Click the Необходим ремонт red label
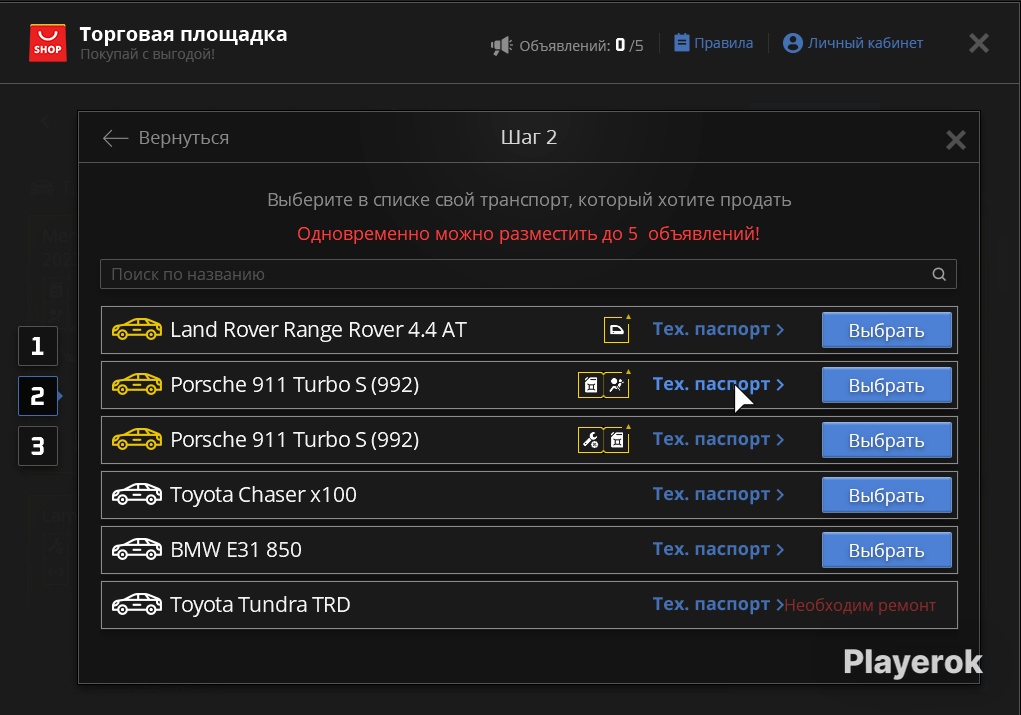 coord(860,606)
